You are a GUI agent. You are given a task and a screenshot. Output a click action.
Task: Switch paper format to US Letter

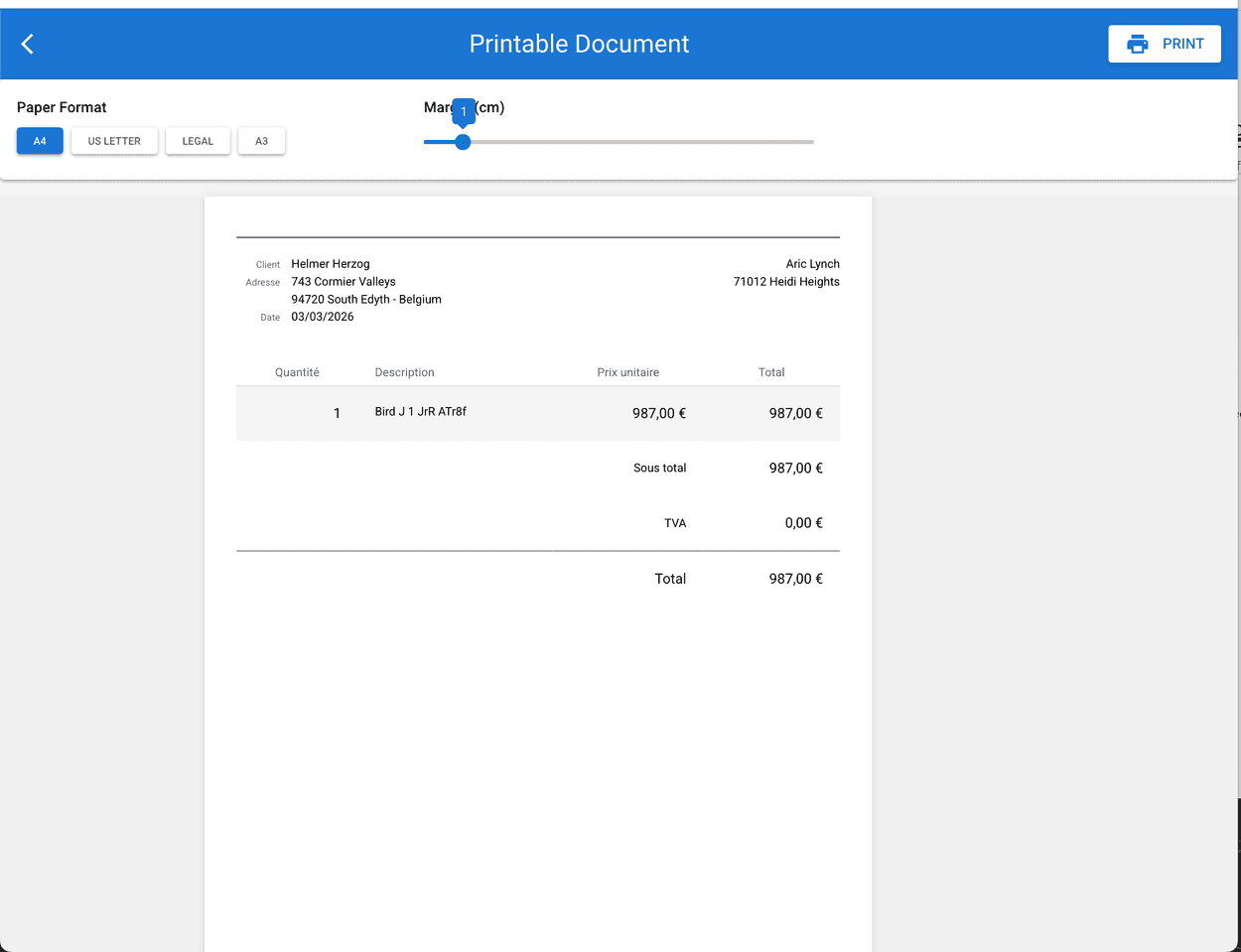tap(114, 141)
